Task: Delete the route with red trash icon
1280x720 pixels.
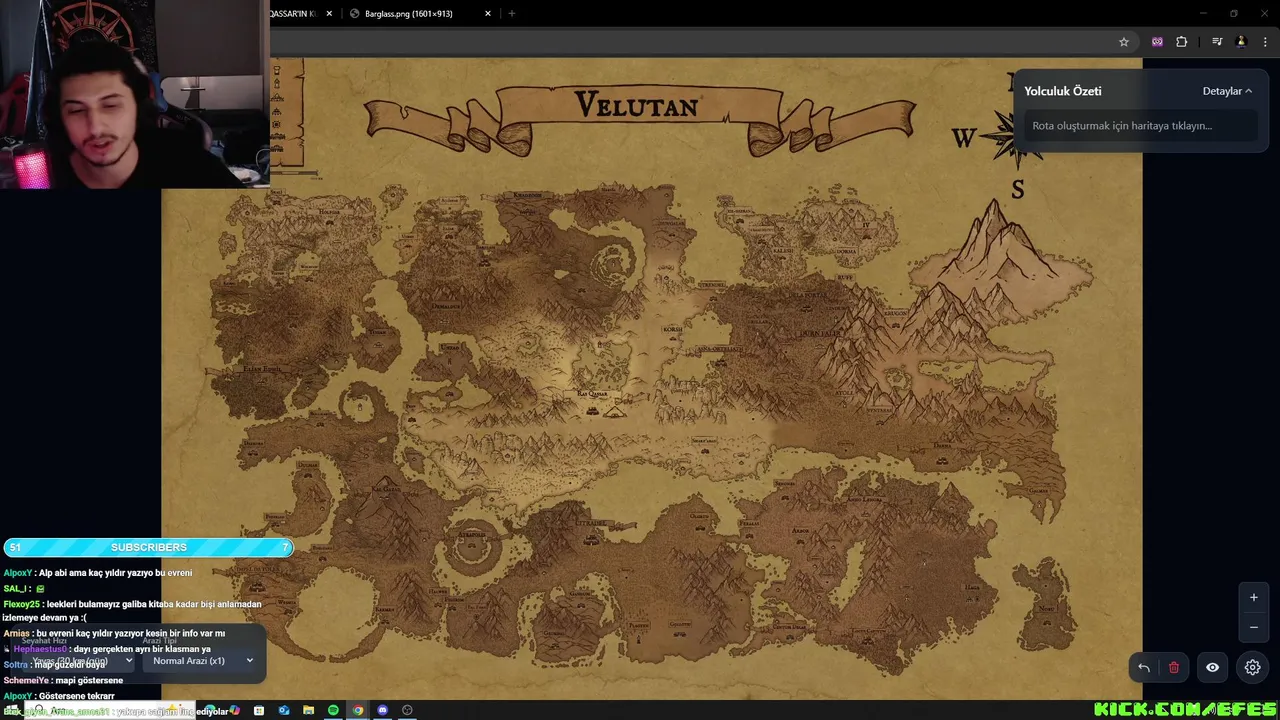Action: pos(1174,667)
